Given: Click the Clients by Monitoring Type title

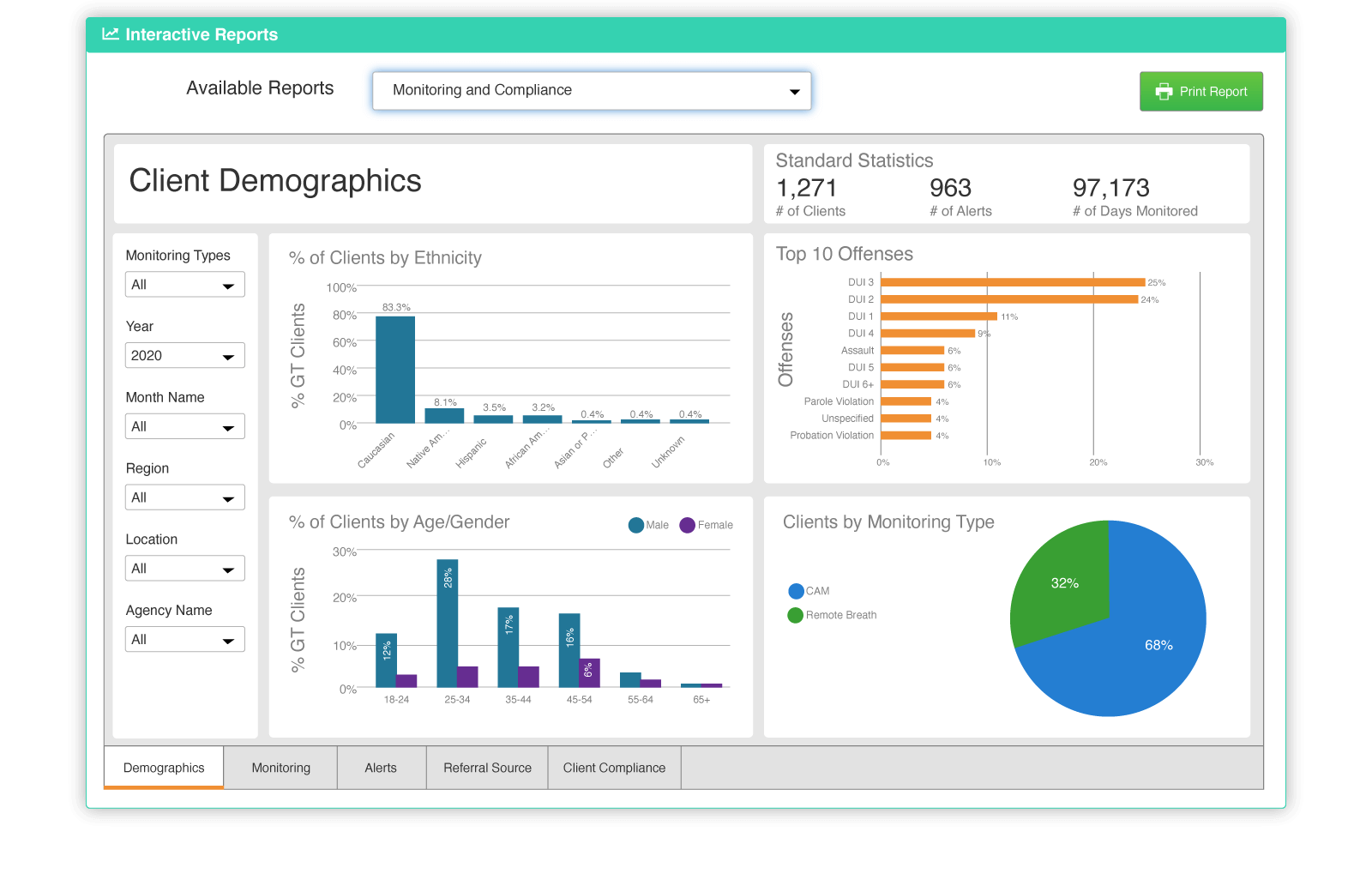Looking at the screenshot, I should (x=888, y=522).
